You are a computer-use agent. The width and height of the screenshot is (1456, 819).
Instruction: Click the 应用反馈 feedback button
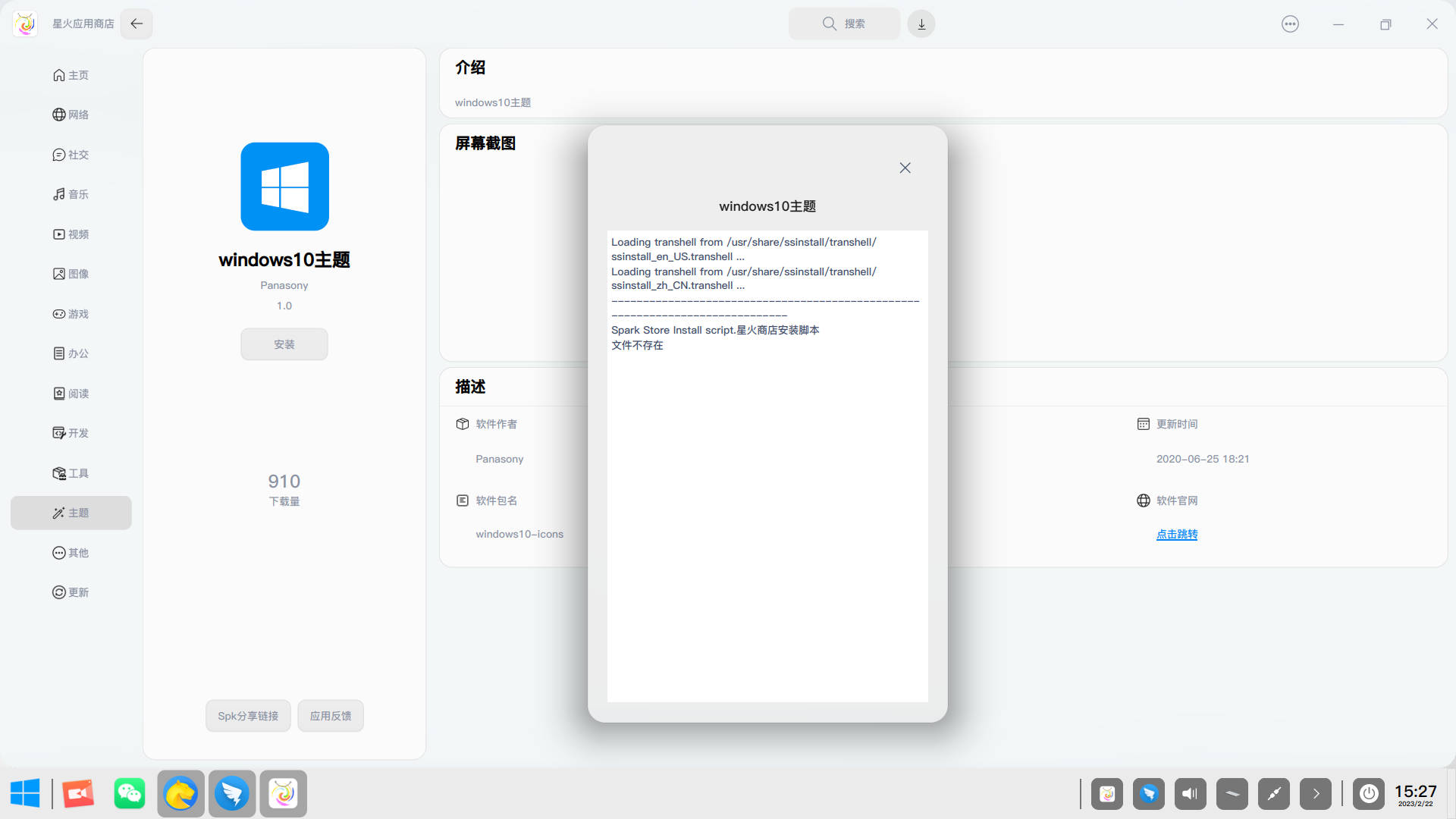[331, 716]
